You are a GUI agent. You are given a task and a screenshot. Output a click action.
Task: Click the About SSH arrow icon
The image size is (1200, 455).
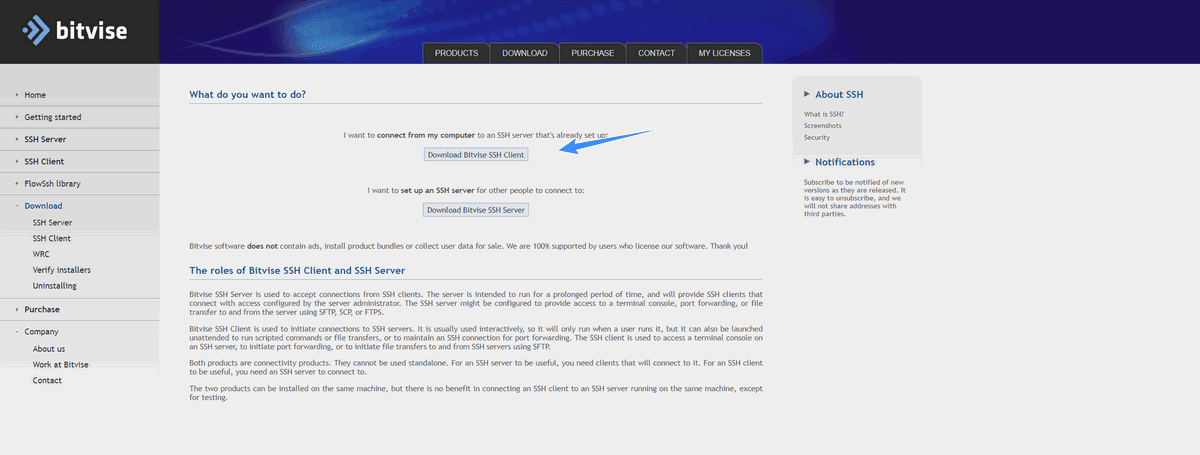807,94
